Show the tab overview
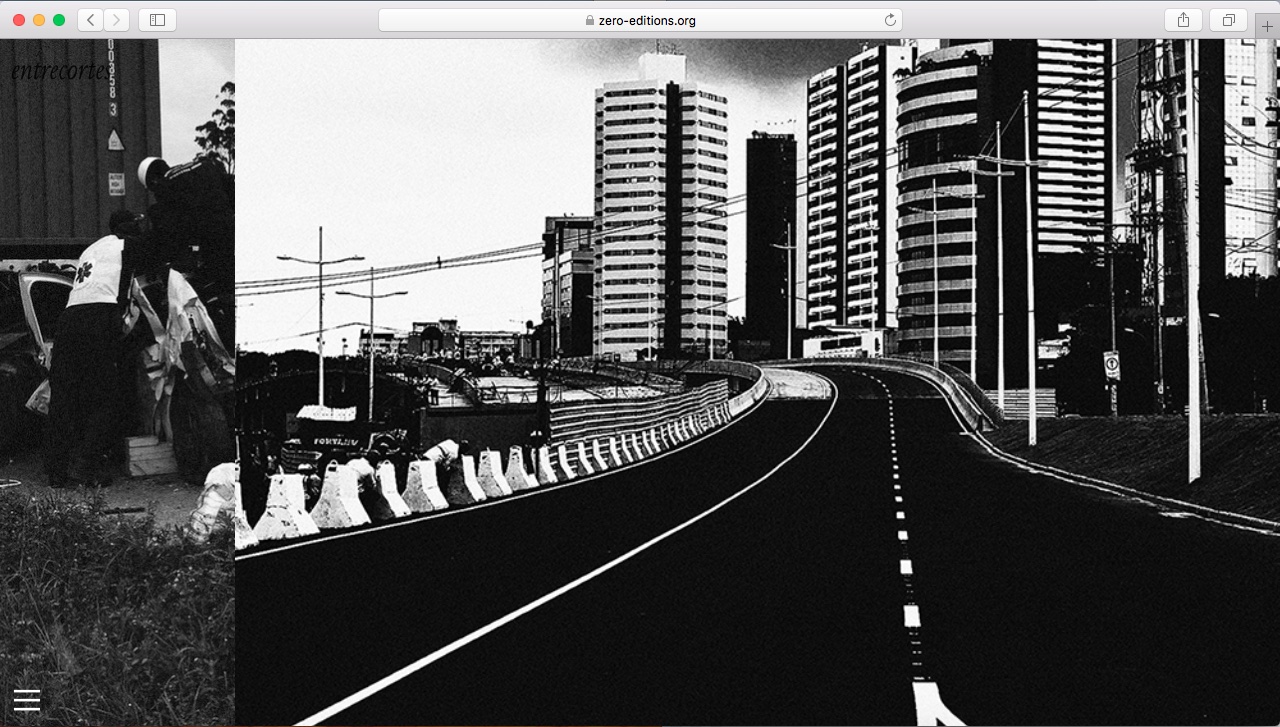The width and height of the screenshot is (1280, 727). click(x=1228, y=20)
